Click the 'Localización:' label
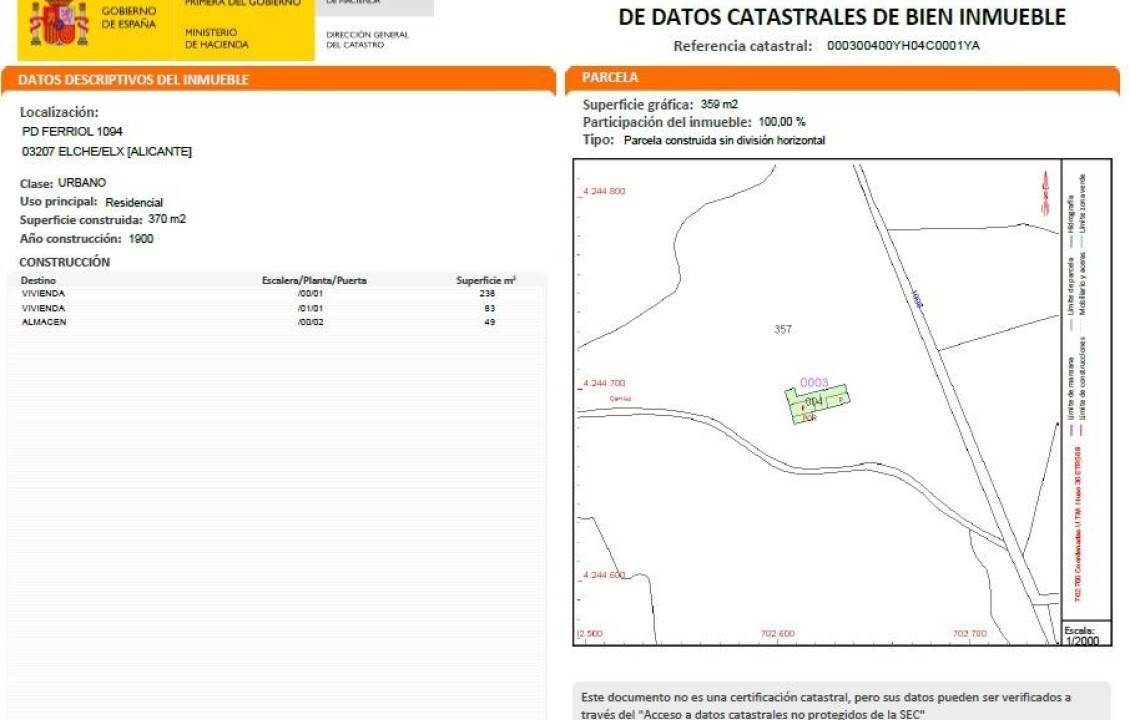The width and height of the screenshot is (1130, 720). pos(59,112)
